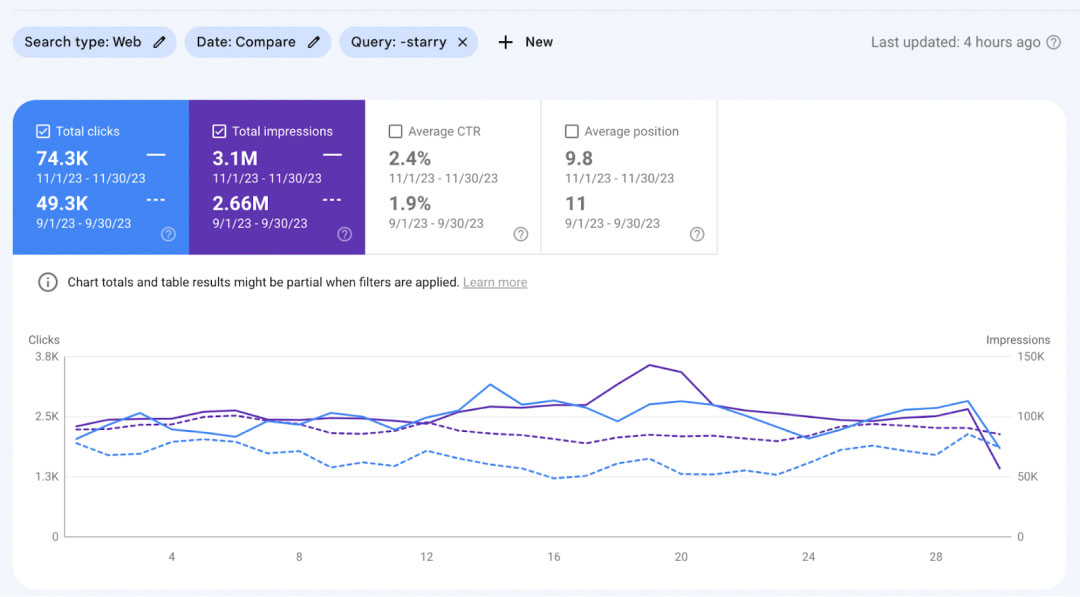
Task: Click pencil icon on Date Compare filter
Action: click(314, 42)
